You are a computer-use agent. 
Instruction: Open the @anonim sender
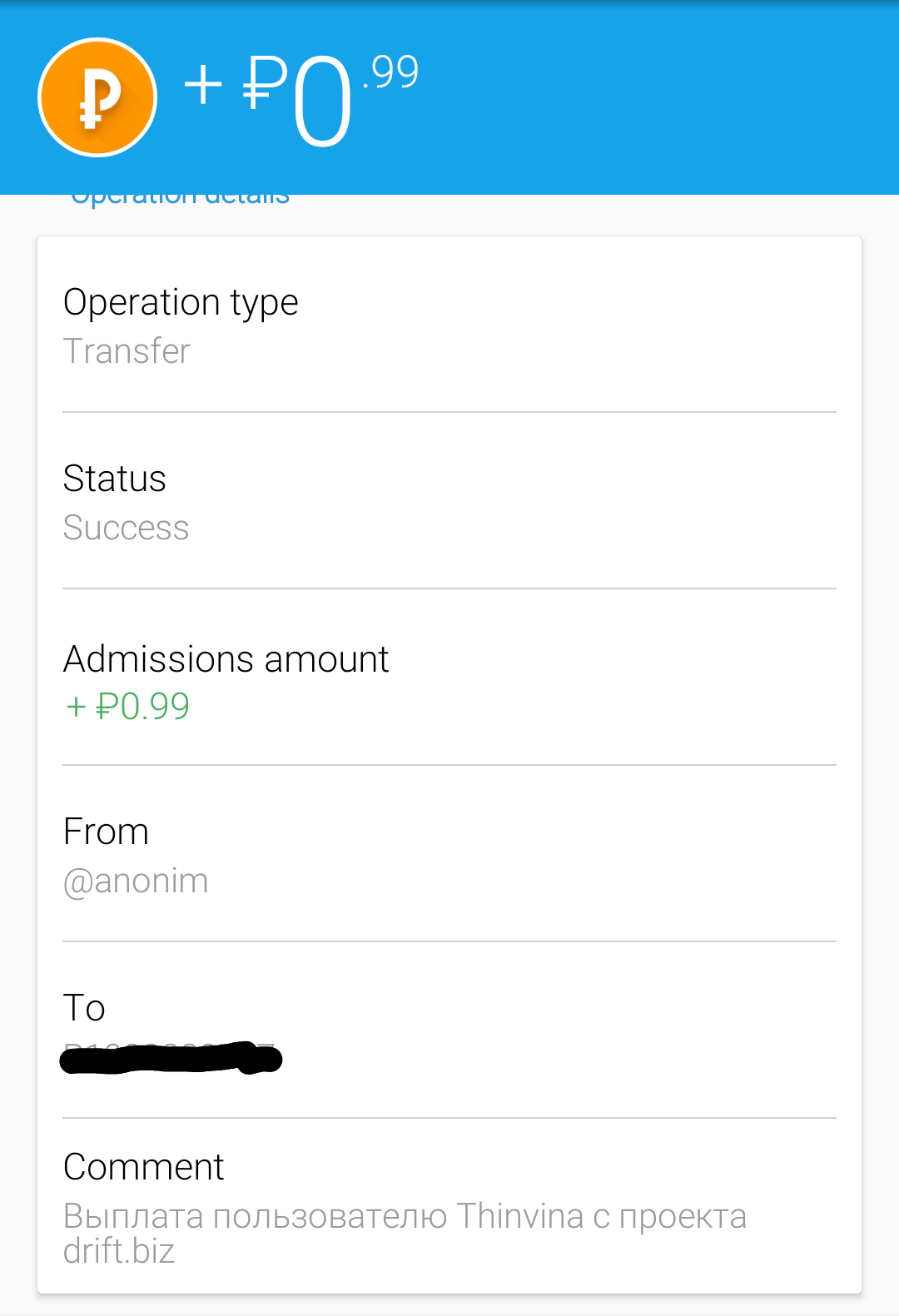[x=136, y=881]
